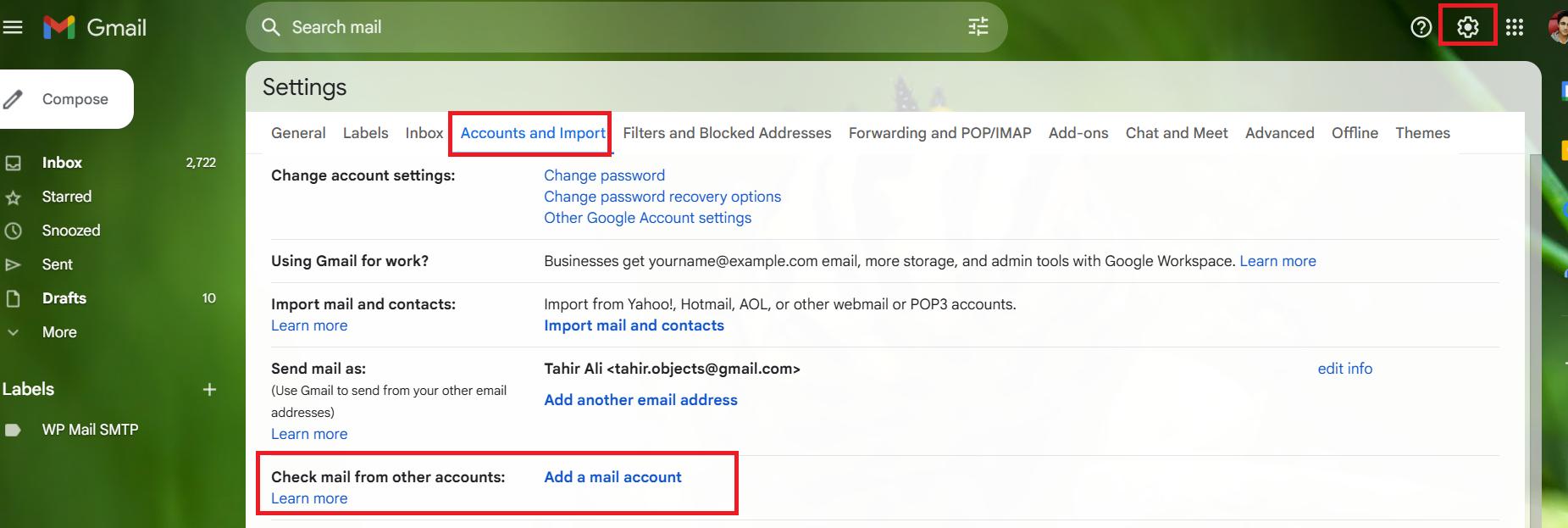Open the Support help icon
This screenshot has height=528, width=1568.
[1421, 27]
